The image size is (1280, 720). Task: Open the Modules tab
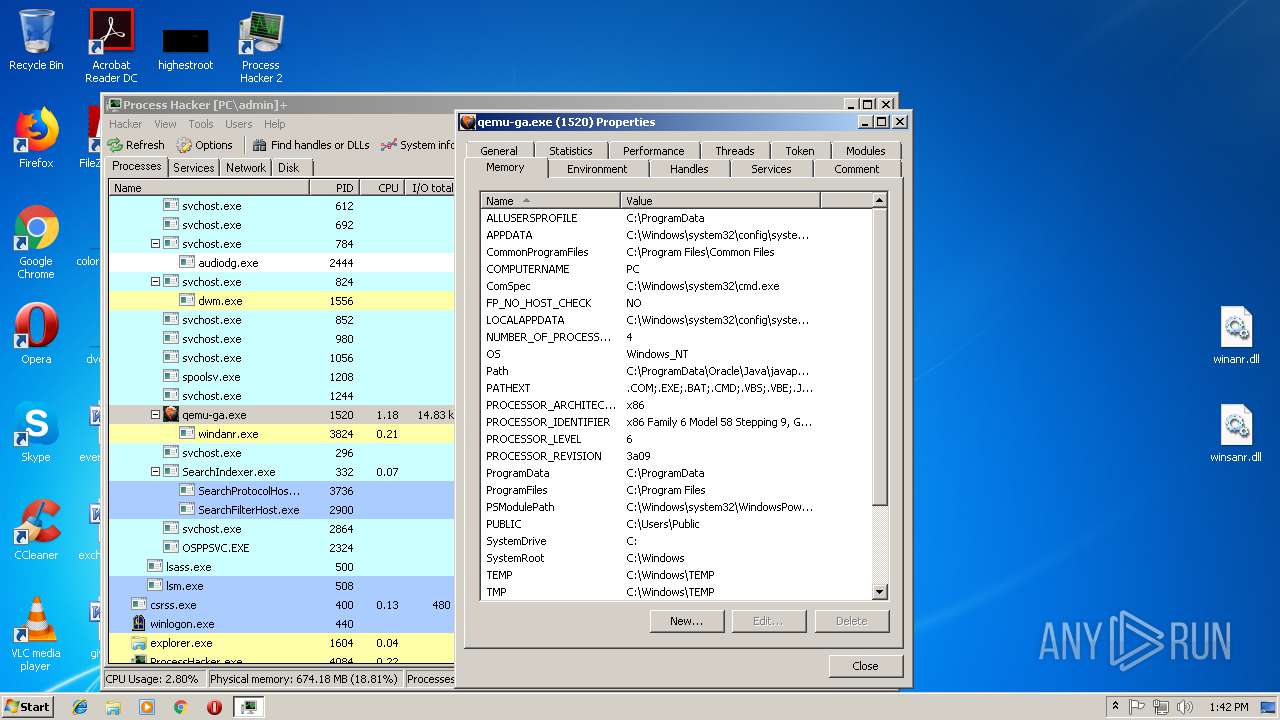[x=865, y=151]
